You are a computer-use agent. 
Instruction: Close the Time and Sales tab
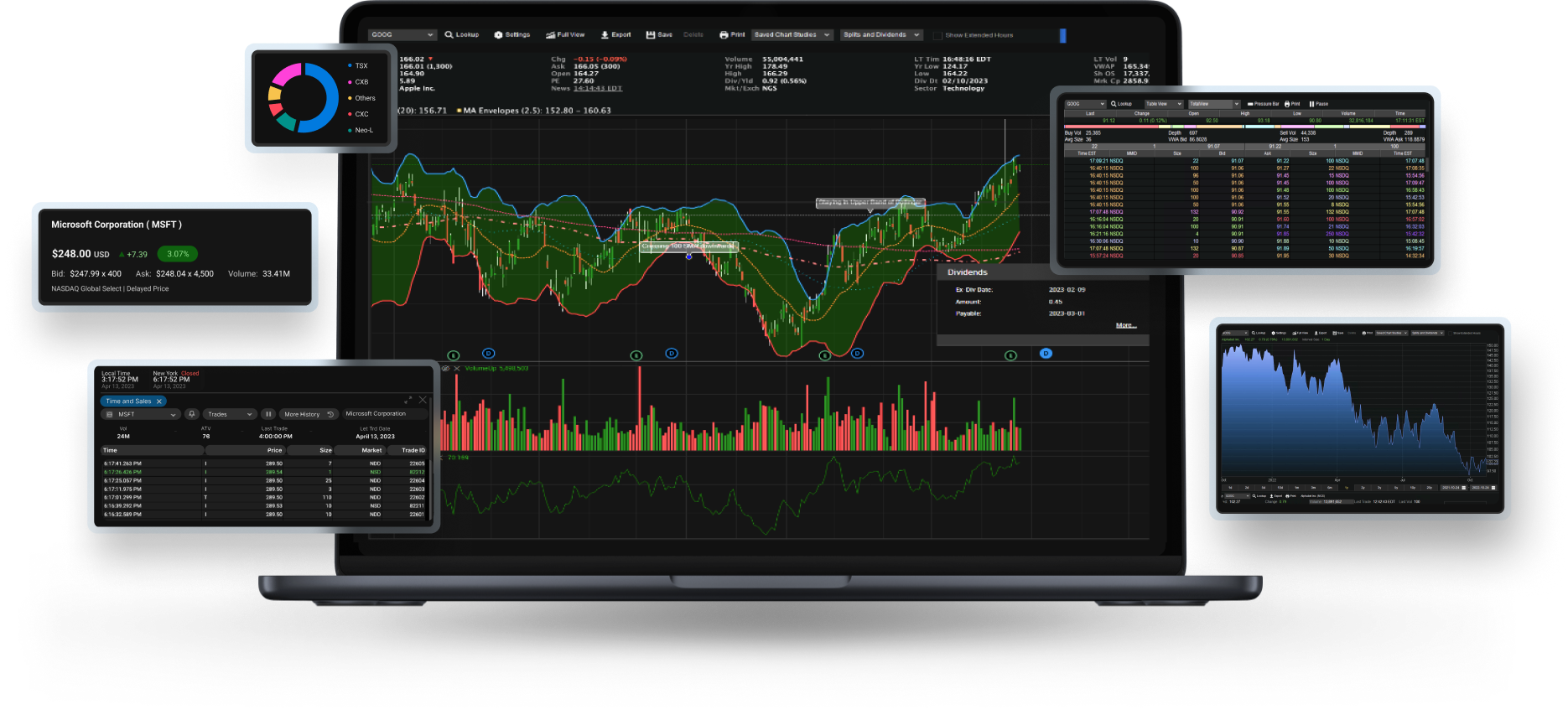(159, 401)
